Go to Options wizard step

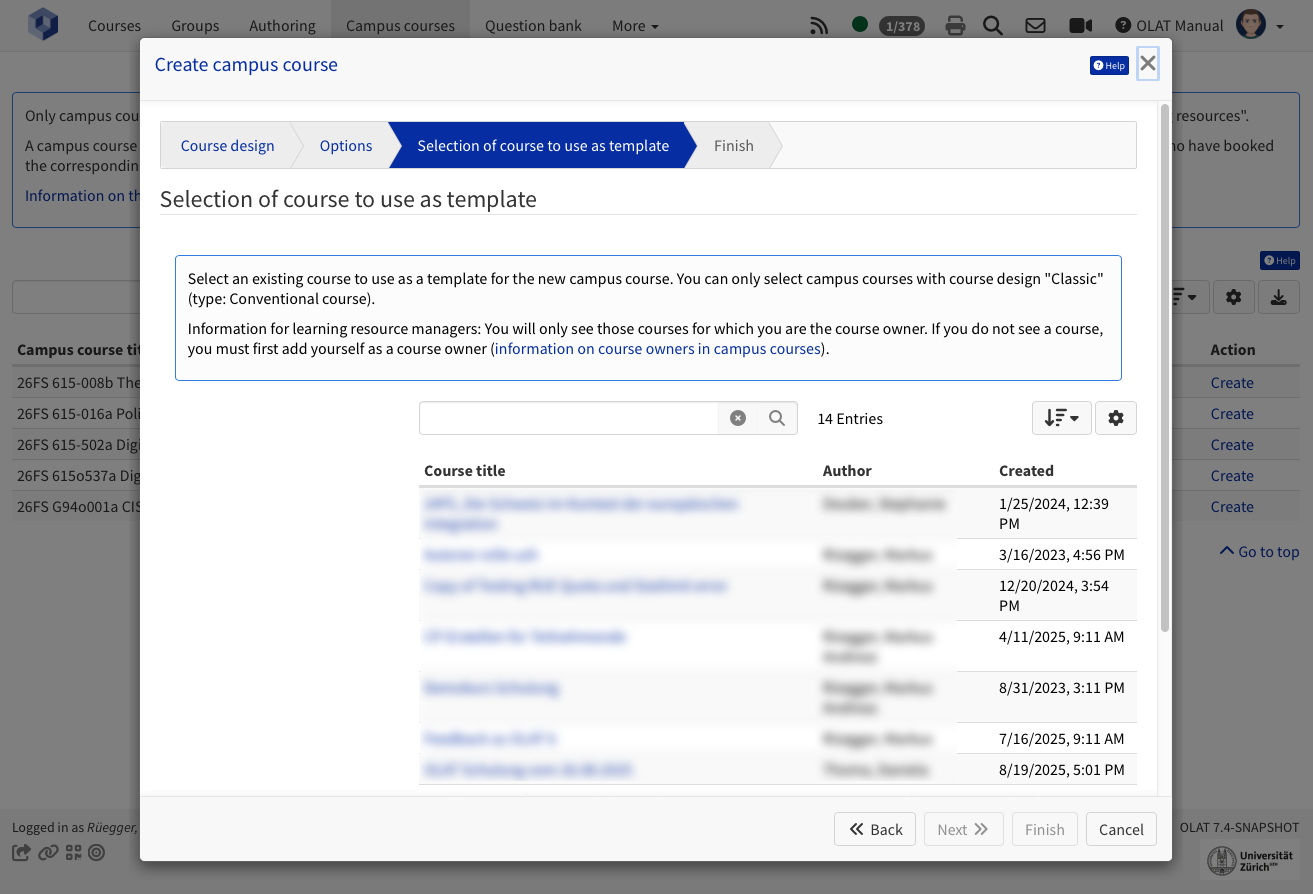(345, 146)
